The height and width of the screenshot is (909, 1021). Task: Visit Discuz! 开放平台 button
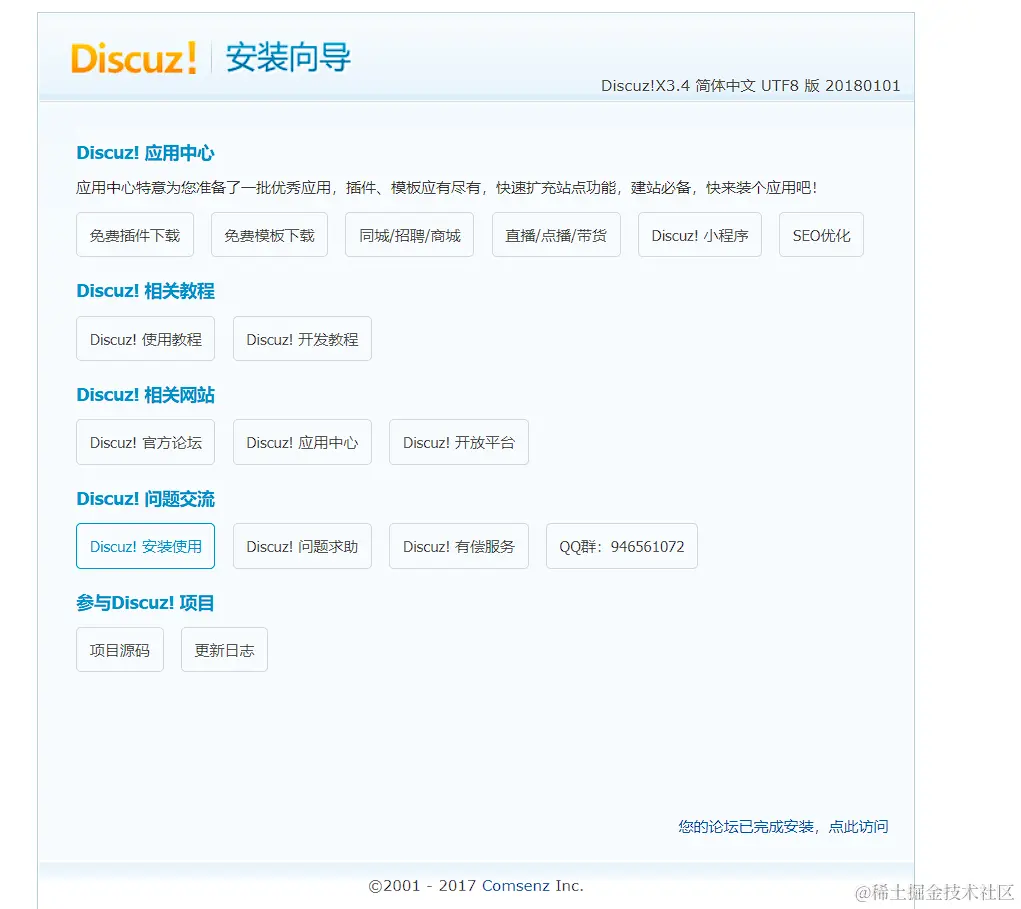(459, 442)
